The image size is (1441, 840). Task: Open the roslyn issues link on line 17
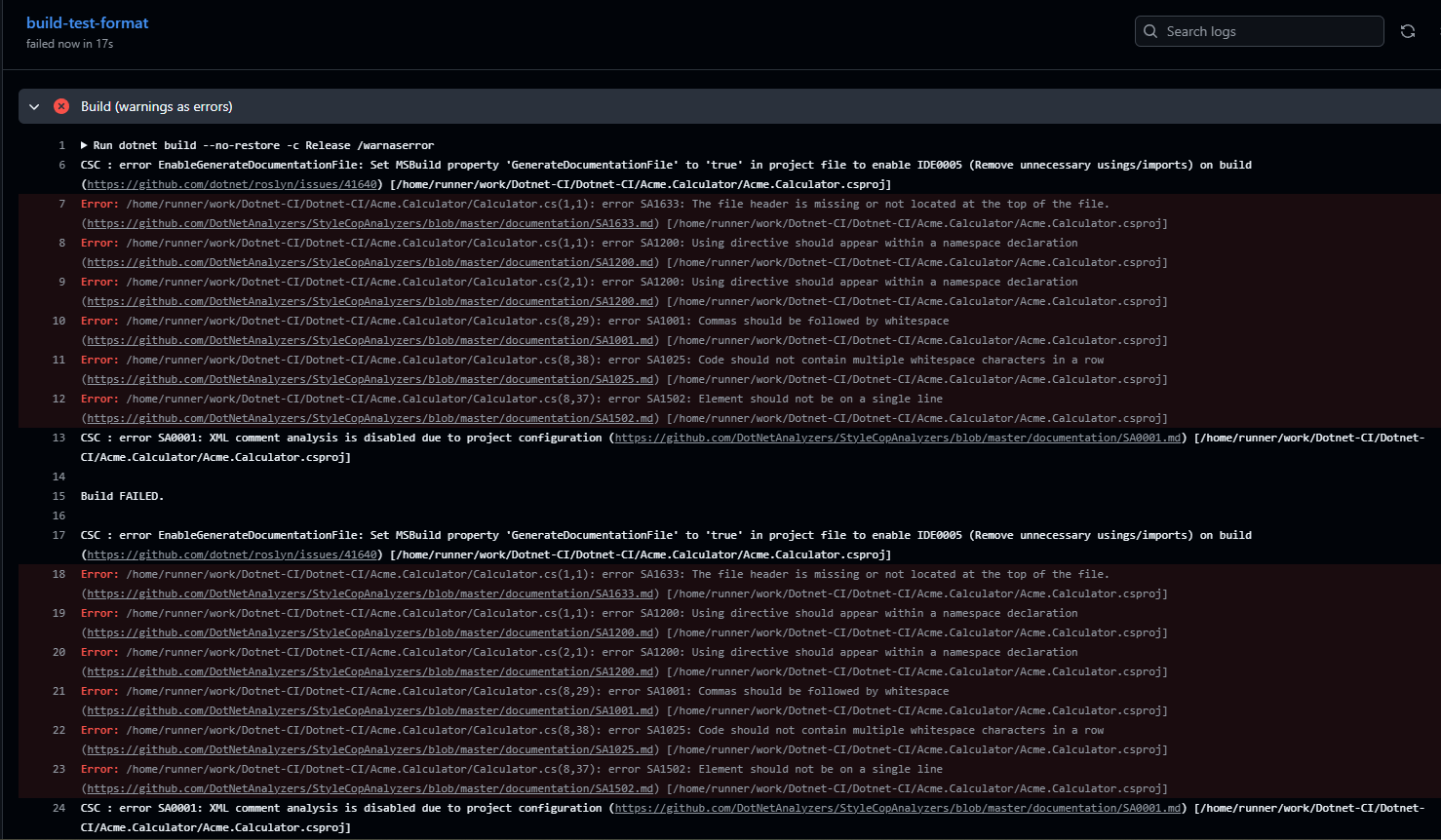pyautogui.click(x=232, y=554)
